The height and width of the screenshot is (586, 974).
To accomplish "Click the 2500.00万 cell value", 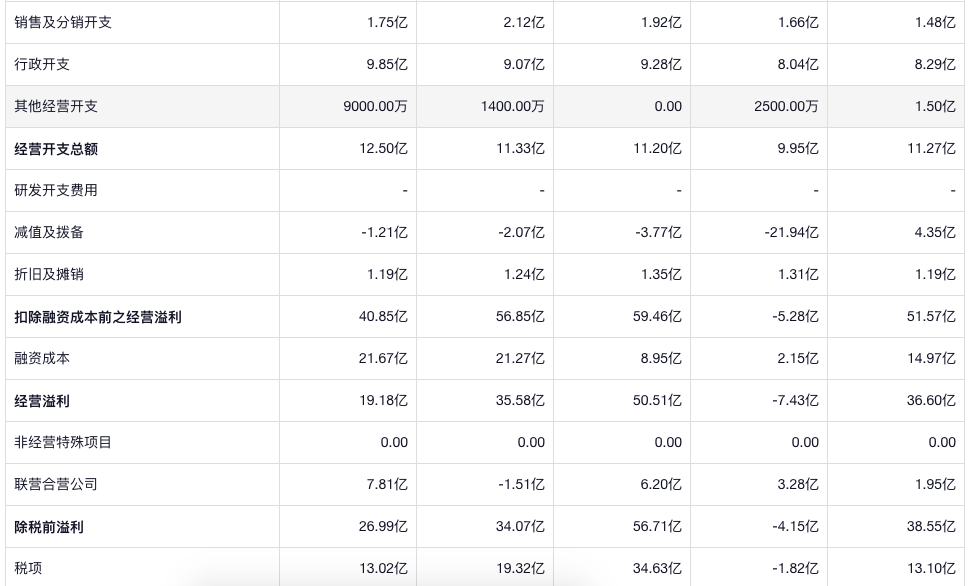I will coord(786,106).
